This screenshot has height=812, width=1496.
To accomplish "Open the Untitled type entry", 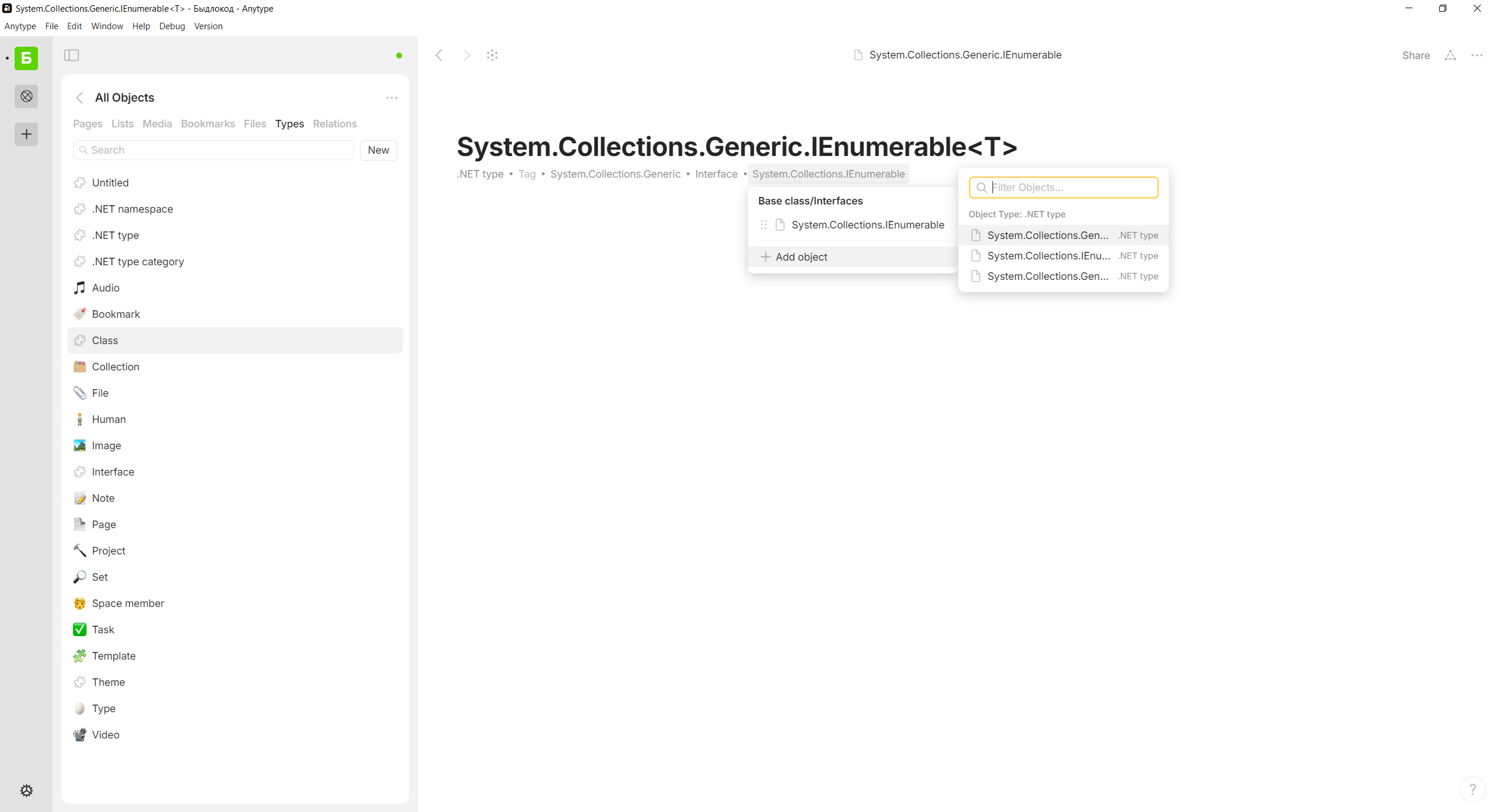I will tap(235, 183).
